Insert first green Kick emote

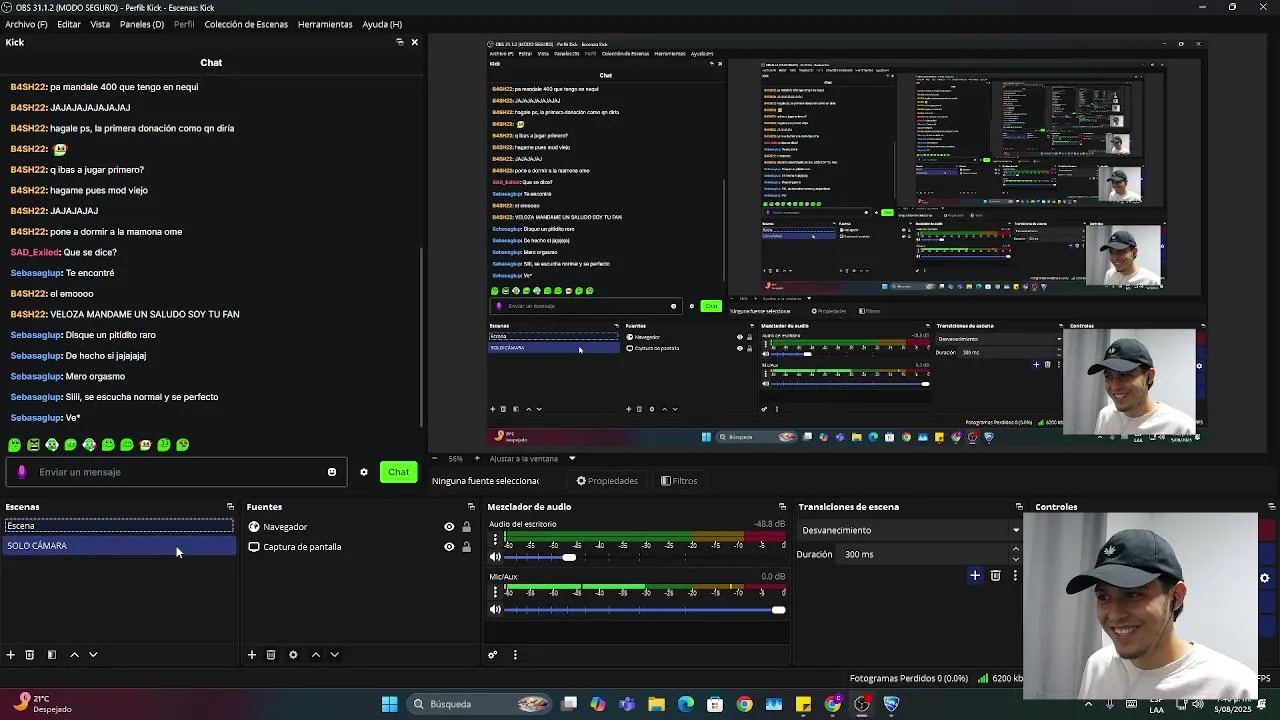[14, 445]
